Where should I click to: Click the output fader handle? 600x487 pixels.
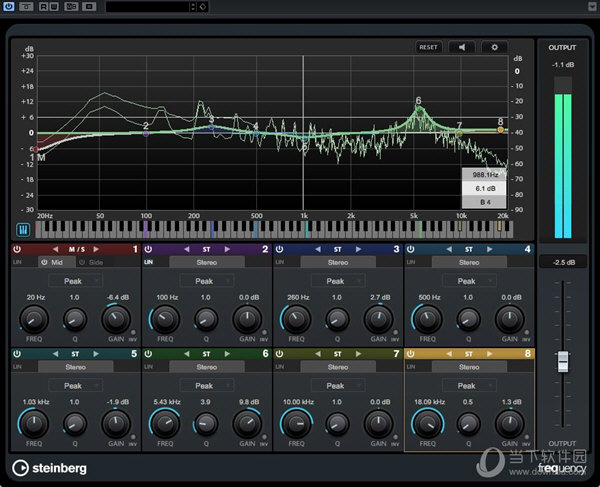(x=563, y=362)
